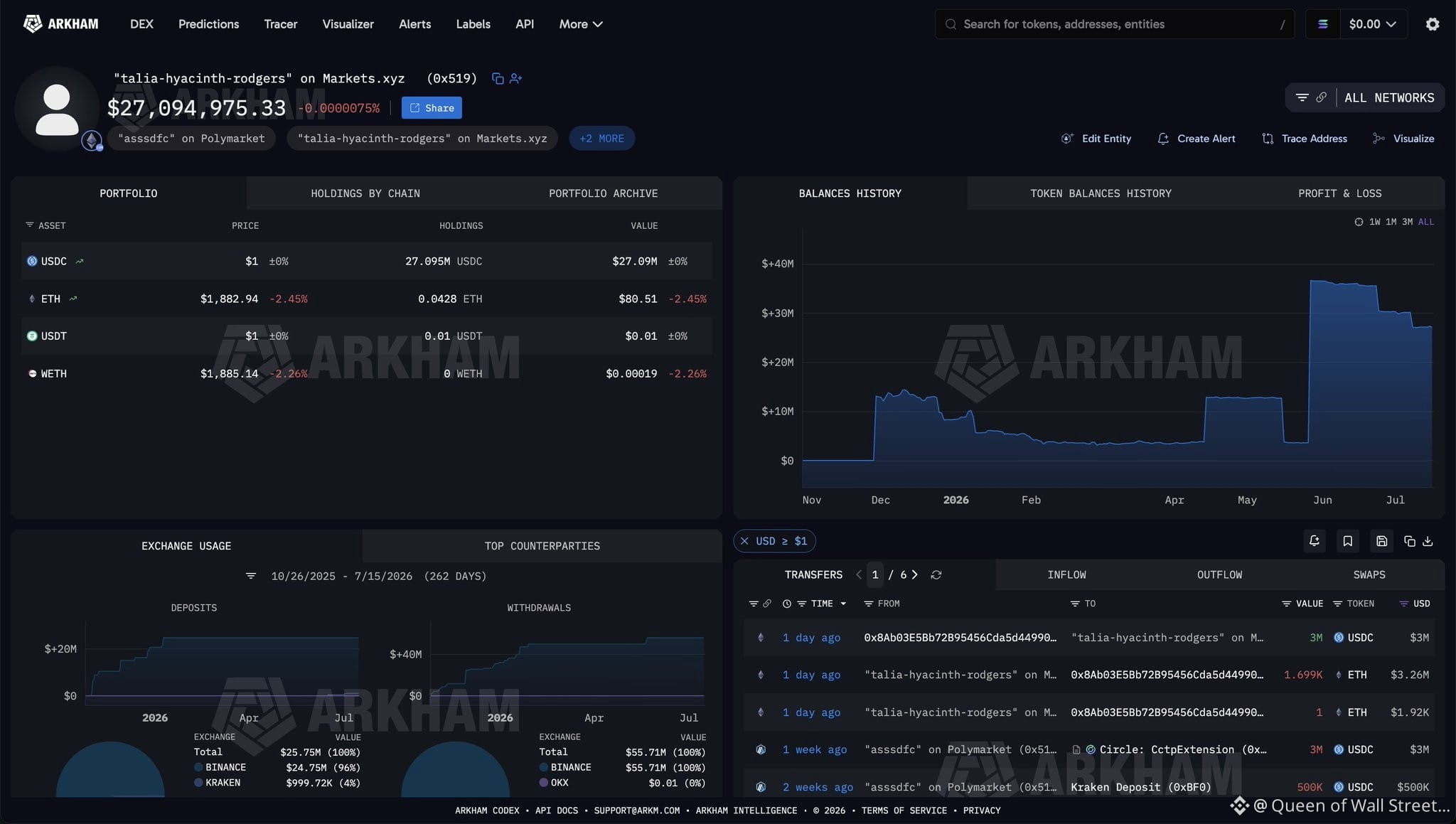Toggle the OKX legend entry under Withdrawals
Screen dimensions: 1456x824
click(x=554, y=782)
